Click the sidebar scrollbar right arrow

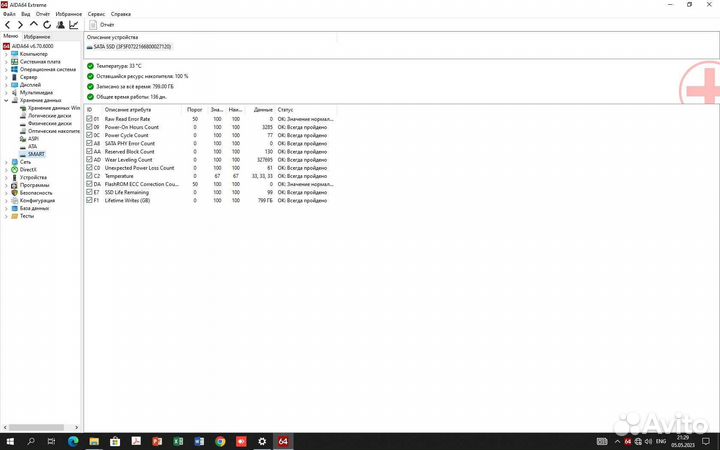click(77, 428)
